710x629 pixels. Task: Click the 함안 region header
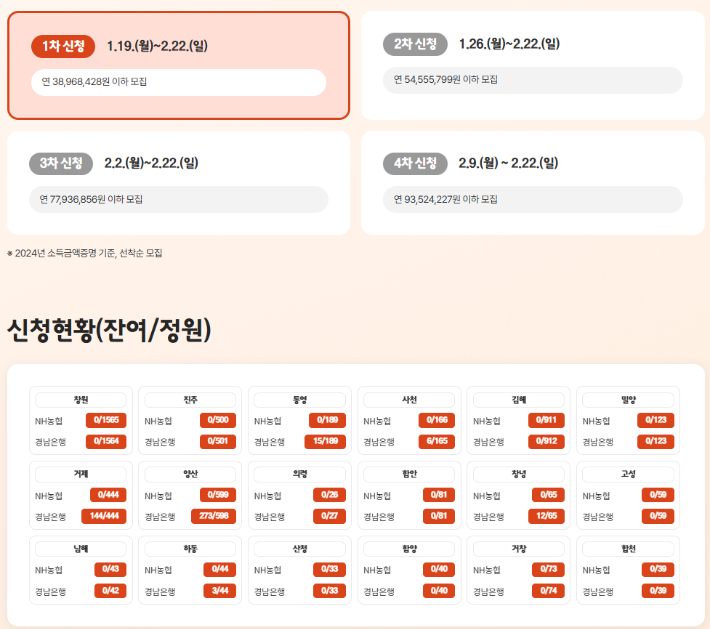(x=409, y=474)
